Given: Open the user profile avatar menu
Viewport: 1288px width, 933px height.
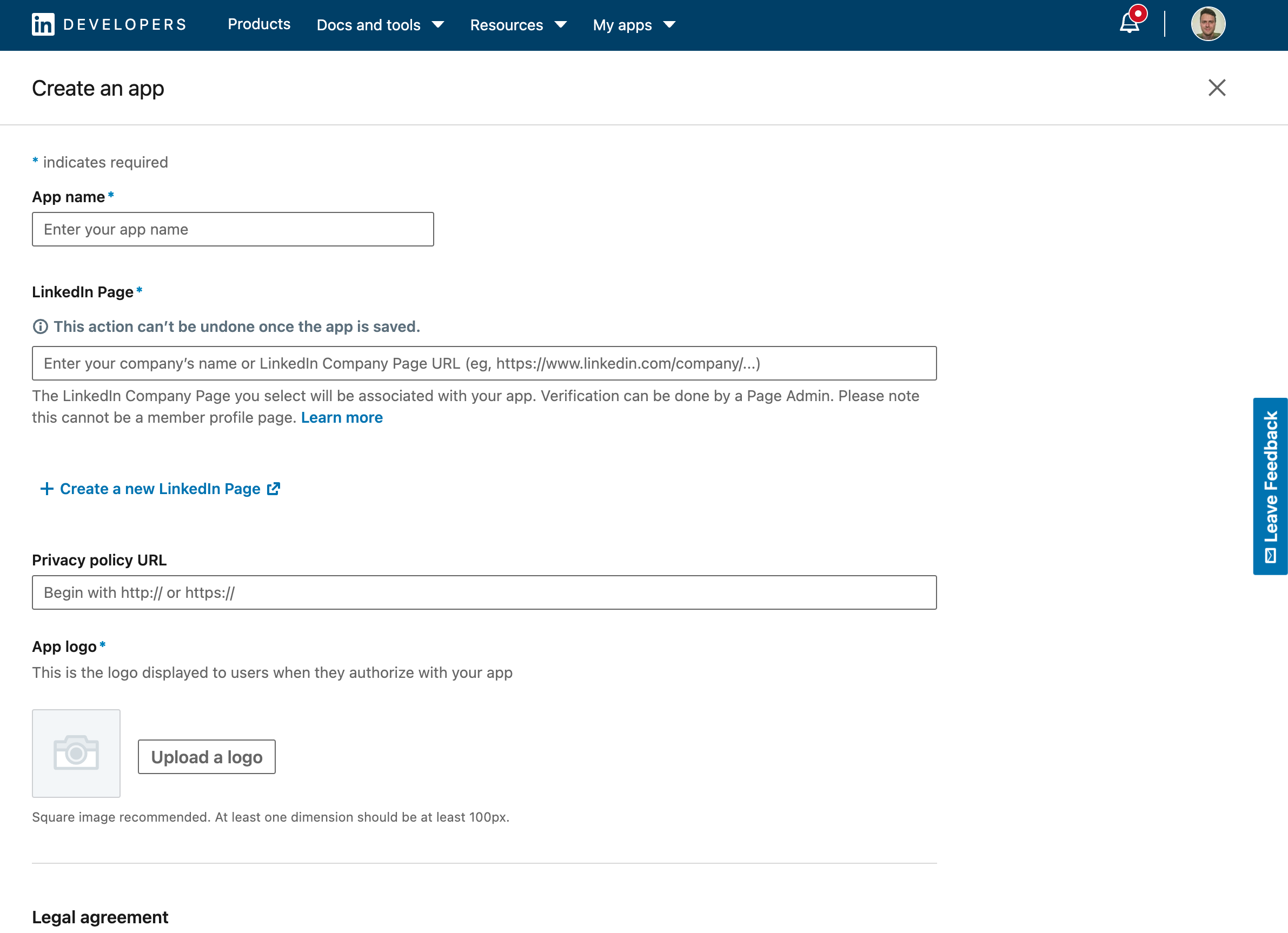Looking at the screenshot, I should [x=1208, y=24].
